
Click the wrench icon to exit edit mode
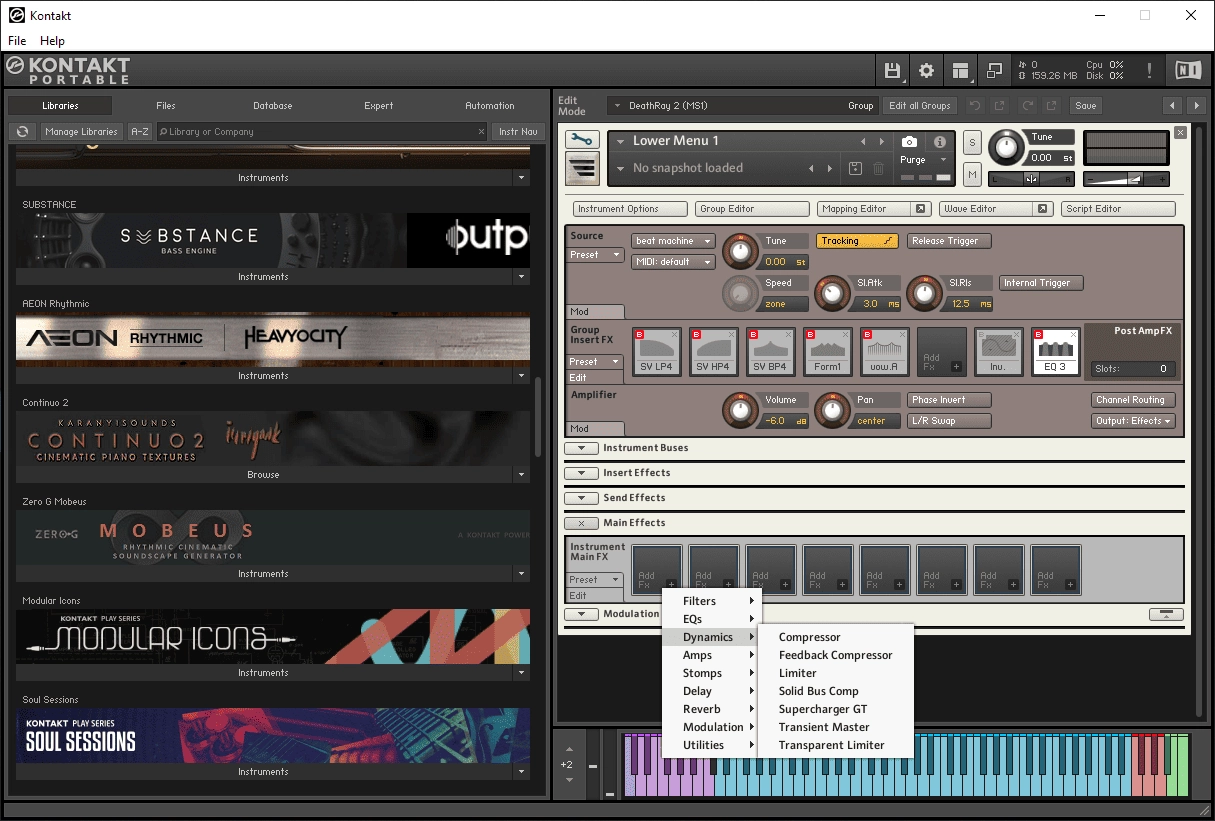click(582, 141)
